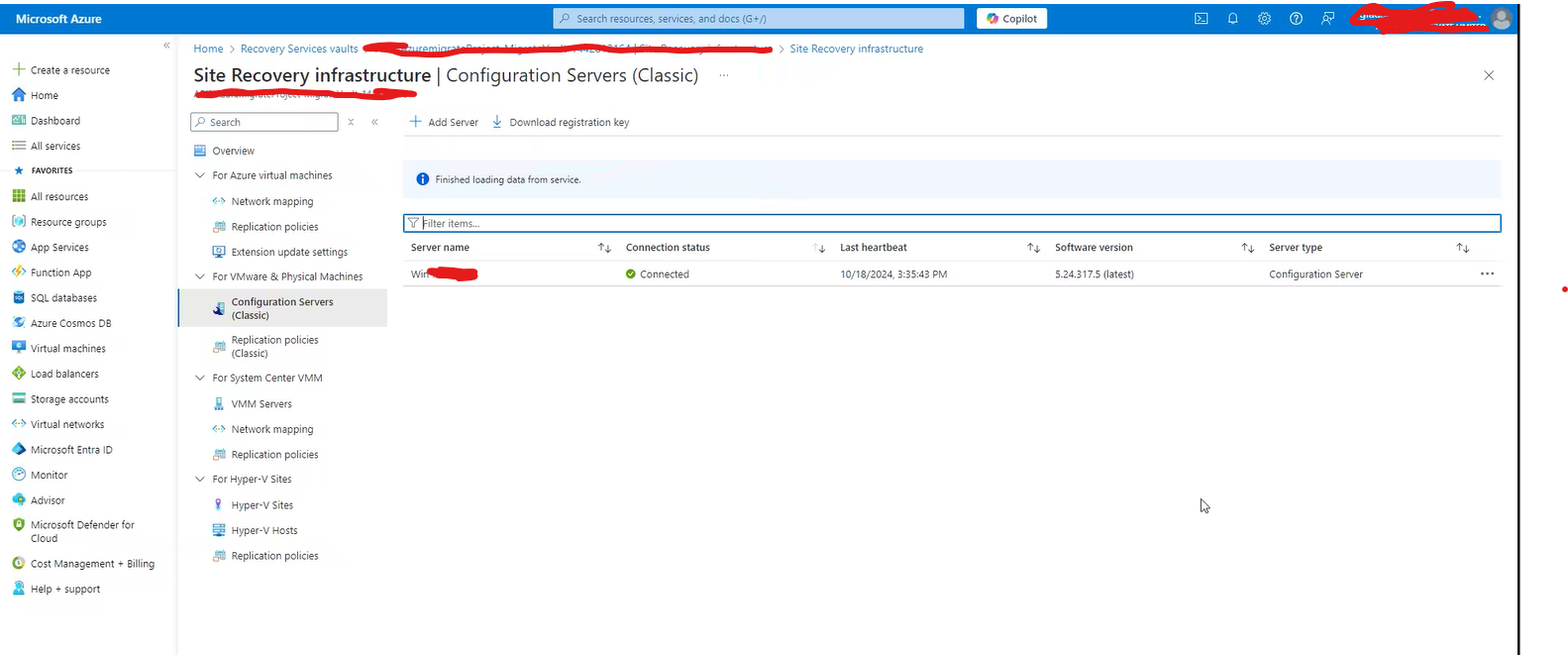The height and width of the screenshot is (655, 1568).
Task: Open Overview in resource menu
Action: [224, 151]
